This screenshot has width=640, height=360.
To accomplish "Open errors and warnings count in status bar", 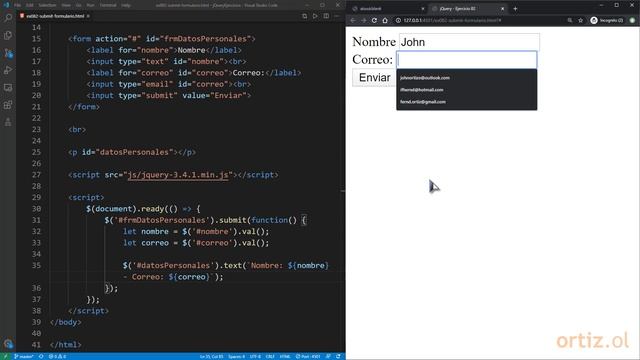I will point(57,356).
